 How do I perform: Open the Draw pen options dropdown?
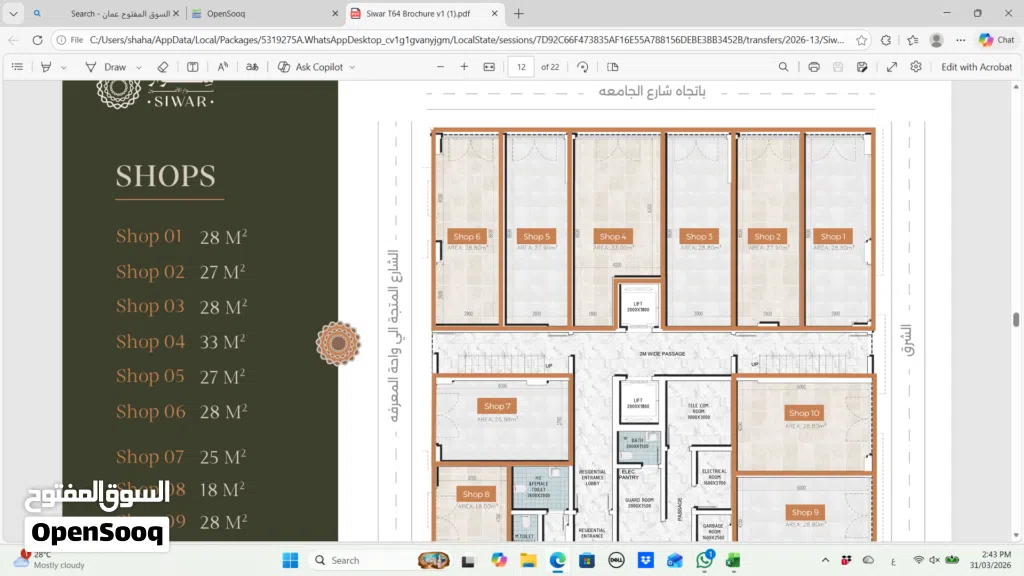pos(138,67)
